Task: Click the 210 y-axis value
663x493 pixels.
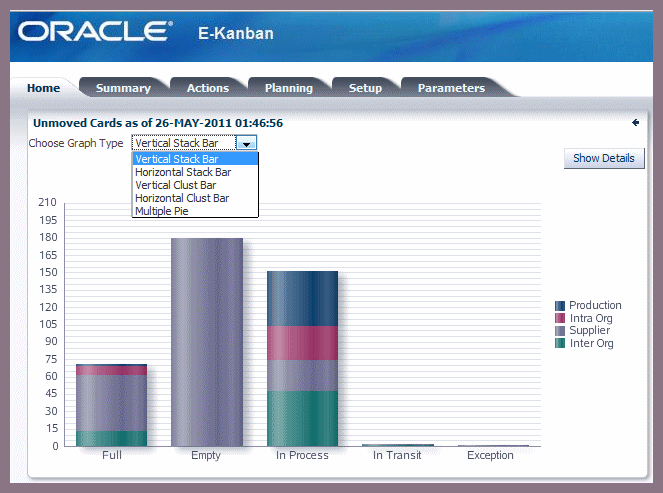Action: pyautogui.click(x=47, y=202)
